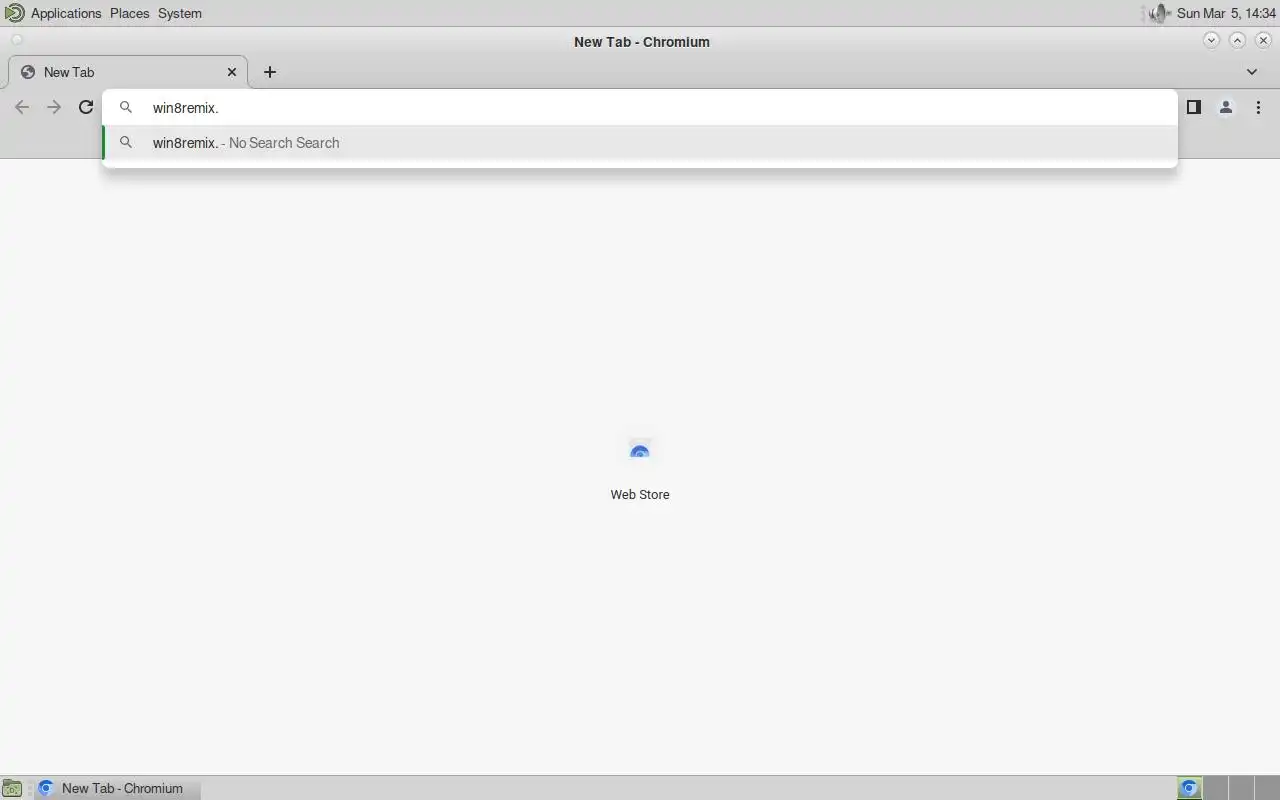Open a new tab with plus button

tap(270, 72)
